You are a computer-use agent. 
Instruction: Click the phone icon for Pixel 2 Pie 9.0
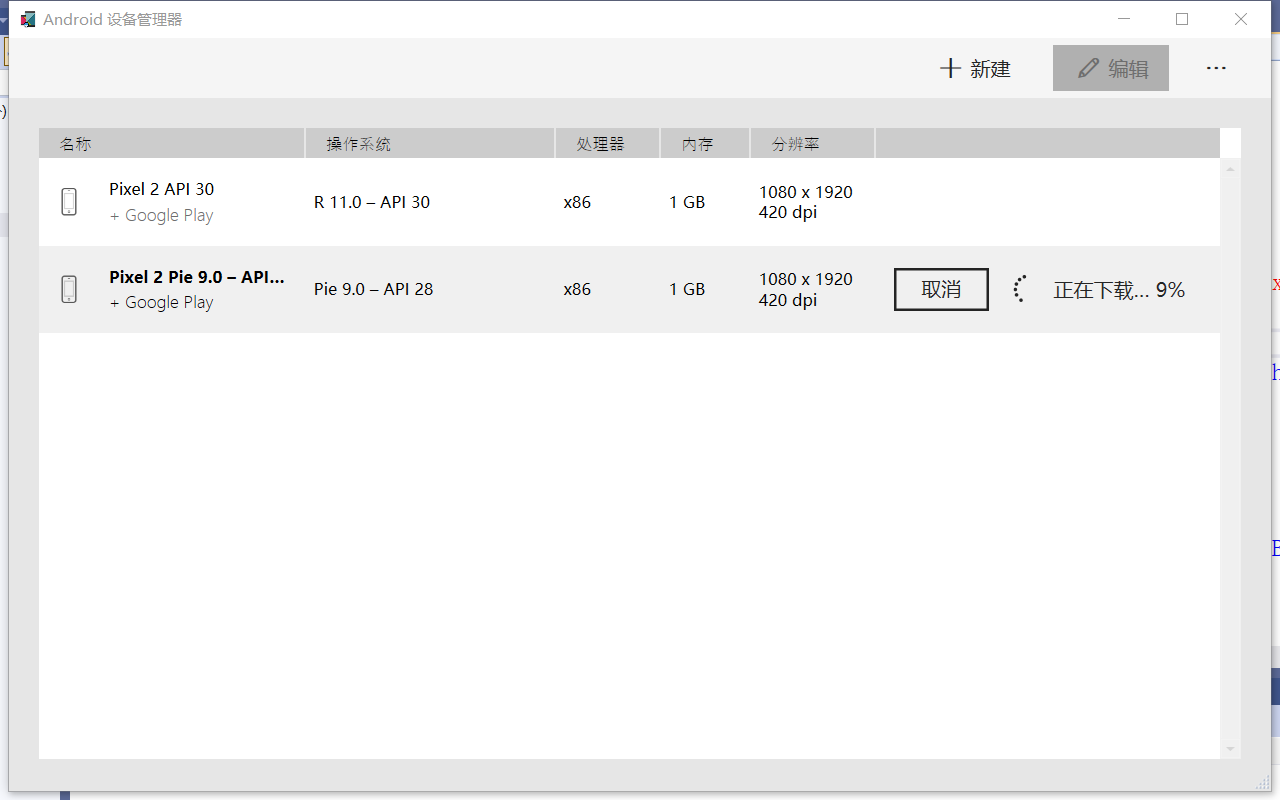(x=68, y=289)
